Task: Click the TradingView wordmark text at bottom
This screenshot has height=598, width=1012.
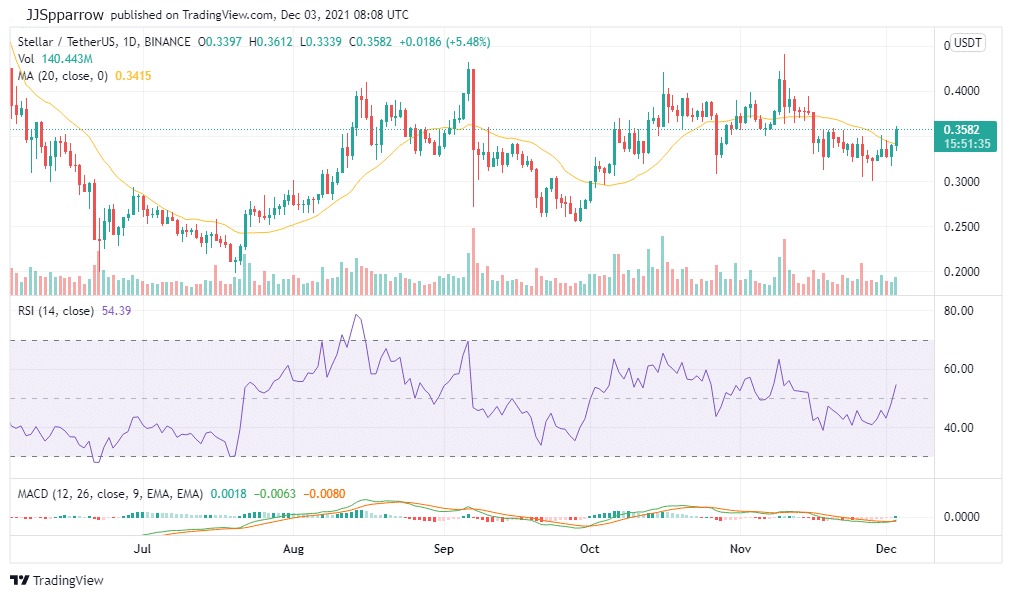Action: tap(68, 581)
